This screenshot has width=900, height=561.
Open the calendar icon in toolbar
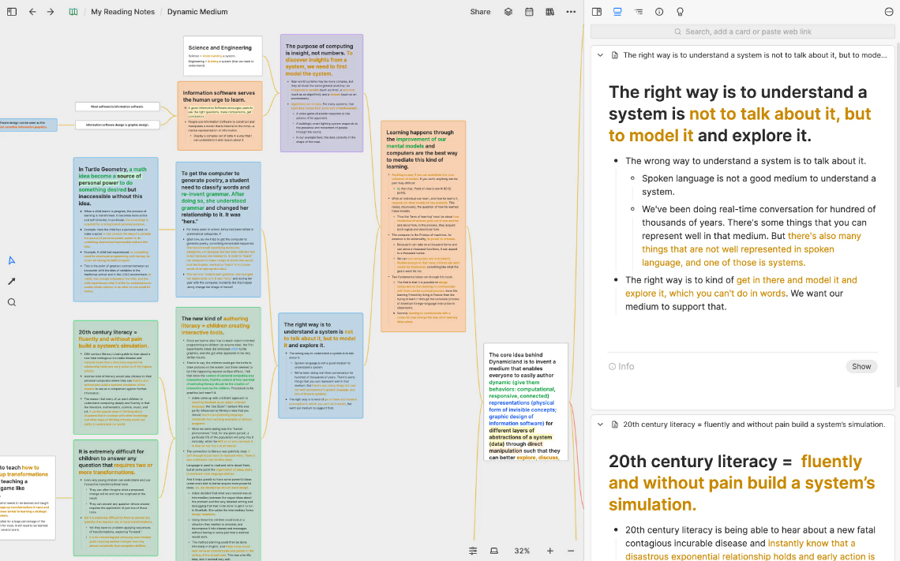(x=529, y=12)
